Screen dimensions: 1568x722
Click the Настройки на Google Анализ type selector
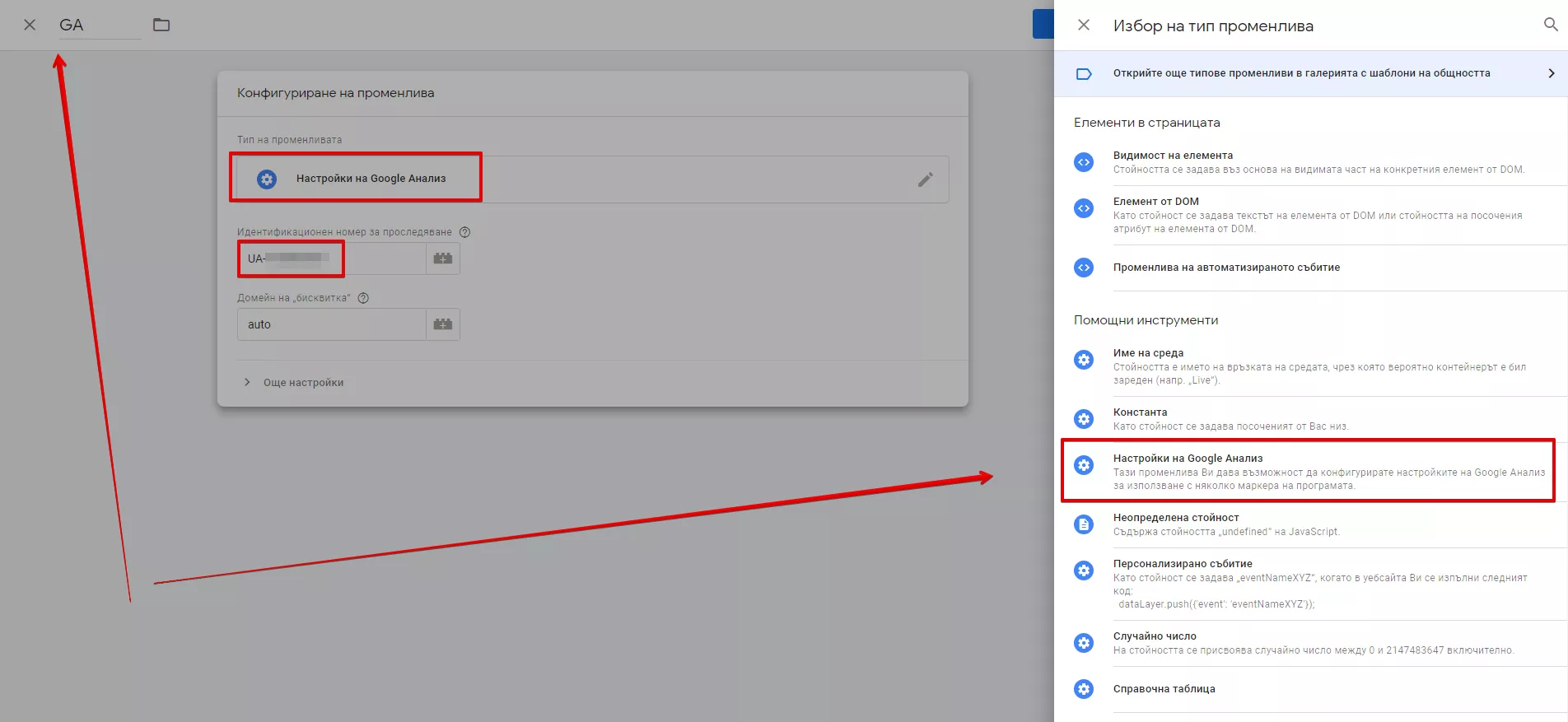point(593,179)
